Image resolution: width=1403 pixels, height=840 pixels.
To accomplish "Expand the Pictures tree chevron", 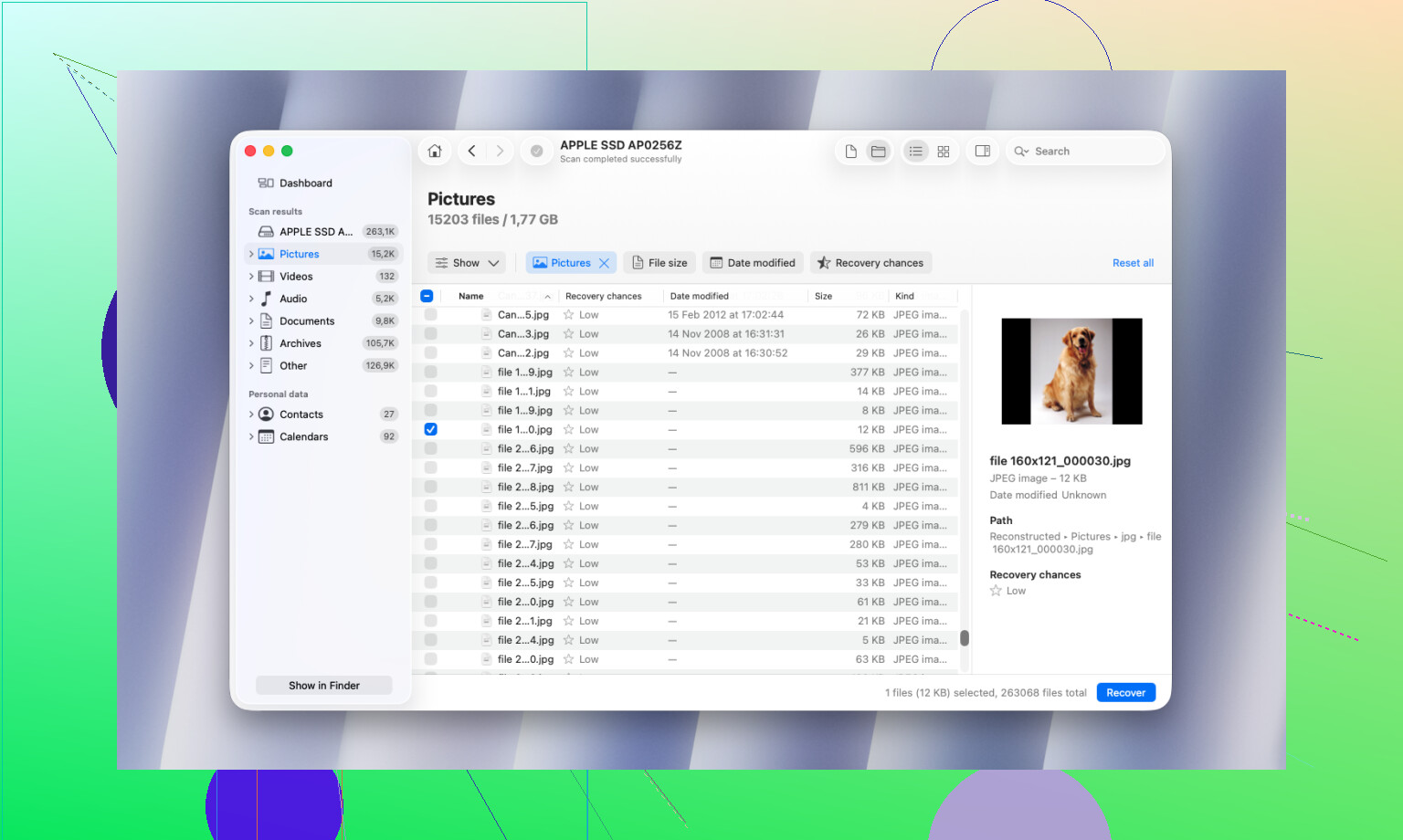I will coord(251,254).
